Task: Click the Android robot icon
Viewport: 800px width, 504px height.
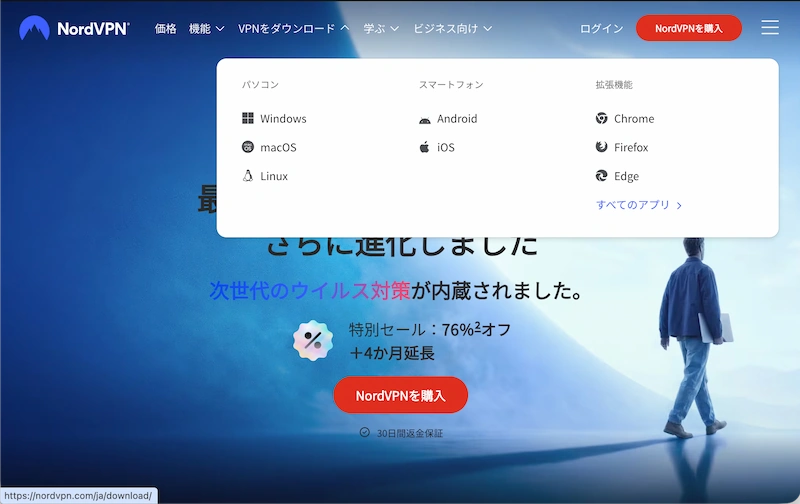Action: click(x=424, y=120)
